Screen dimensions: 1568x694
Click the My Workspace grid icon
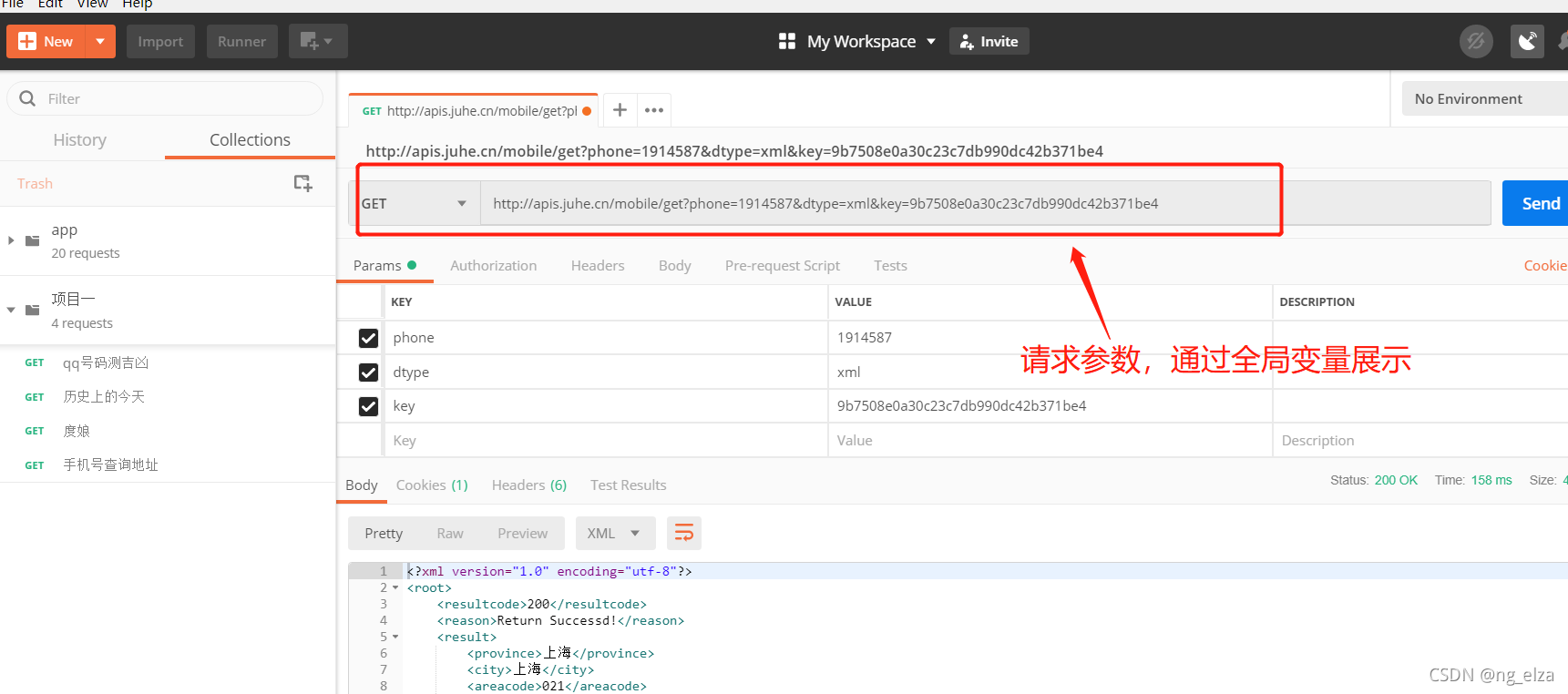pyautogui.click(x=787, y=41)
